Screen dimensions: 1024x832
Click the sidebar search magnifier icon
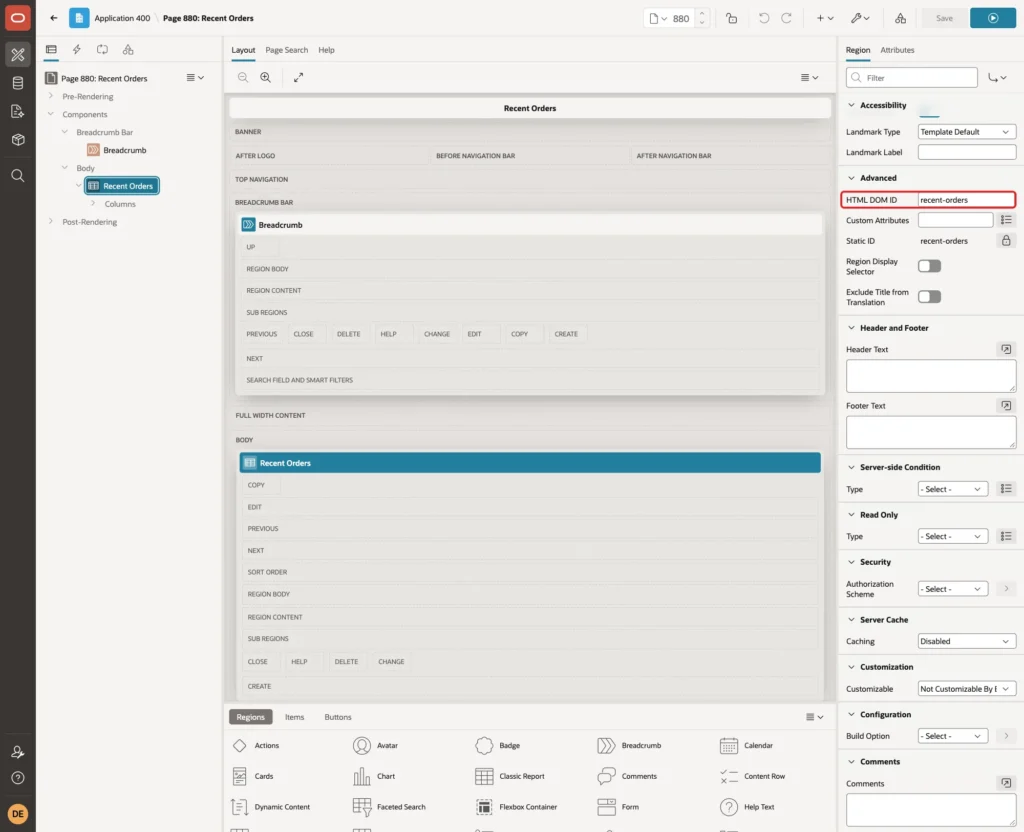point(18,176)
